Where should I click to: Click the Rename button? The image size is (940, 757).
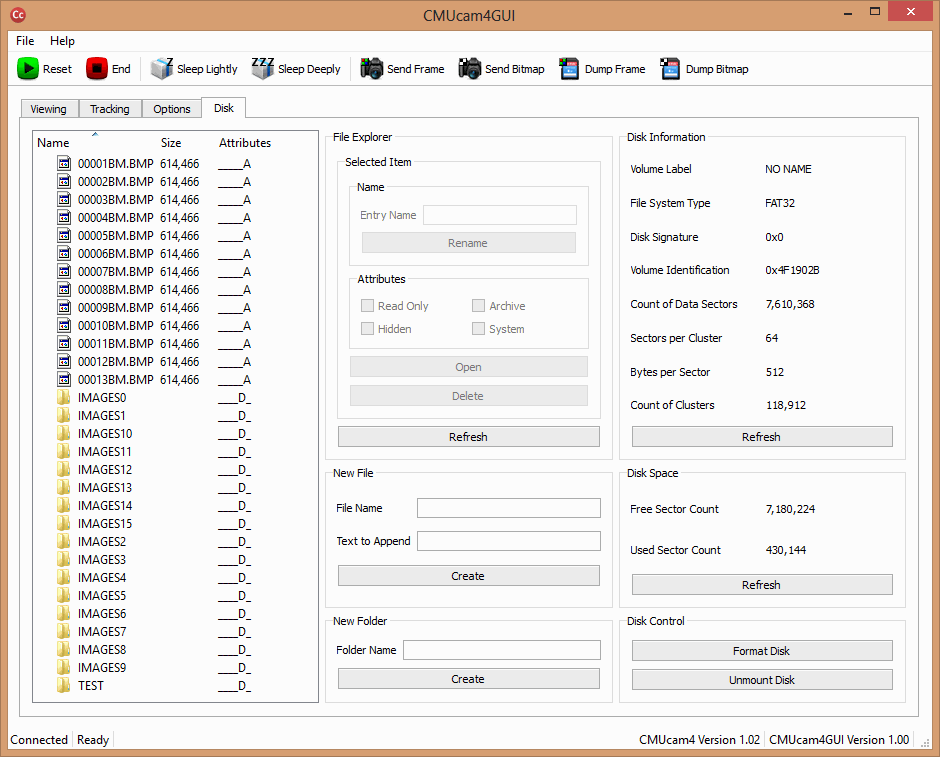click(x=469, y=243)
